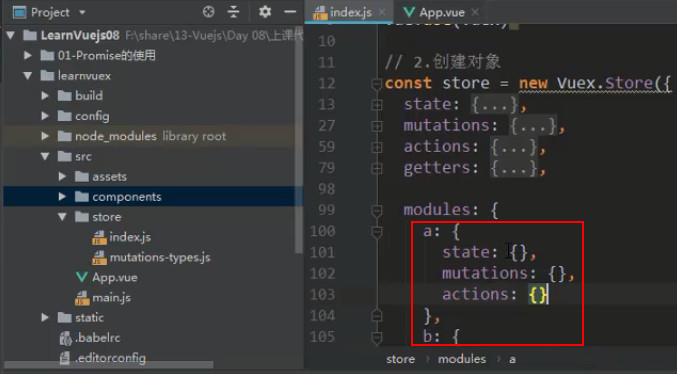677x374 pixels.
Task: Expand folded state block on line 13
Action: 376,105
